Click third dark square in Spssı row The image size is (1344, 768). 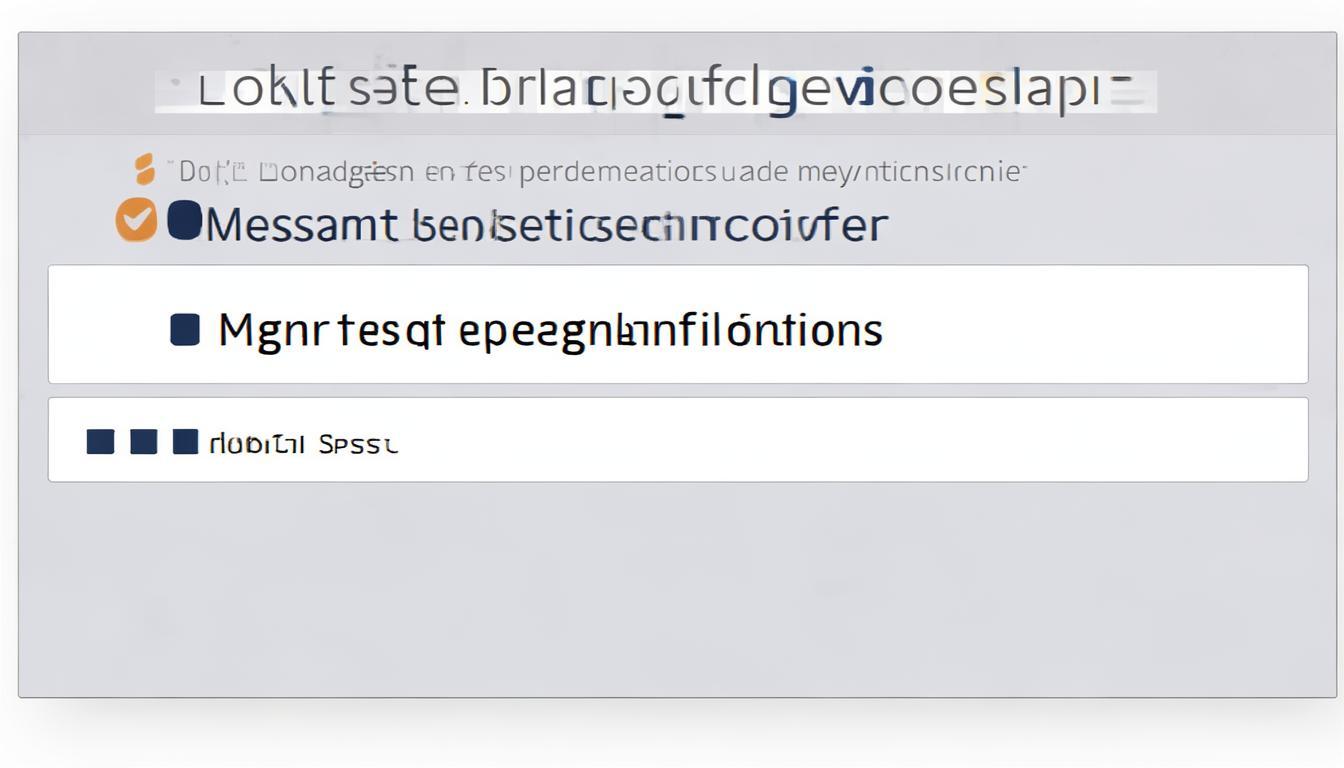tap(185, 441)
